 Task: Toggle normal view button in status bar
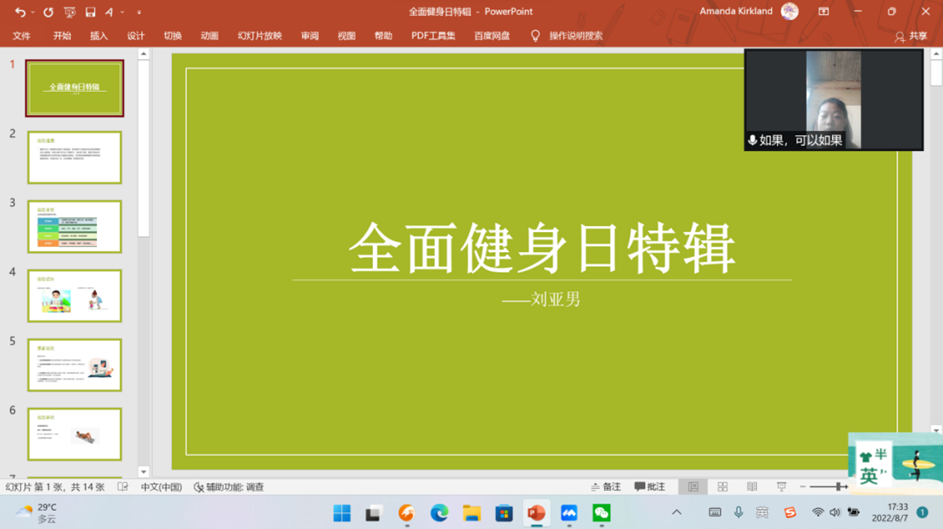point(692,487)
